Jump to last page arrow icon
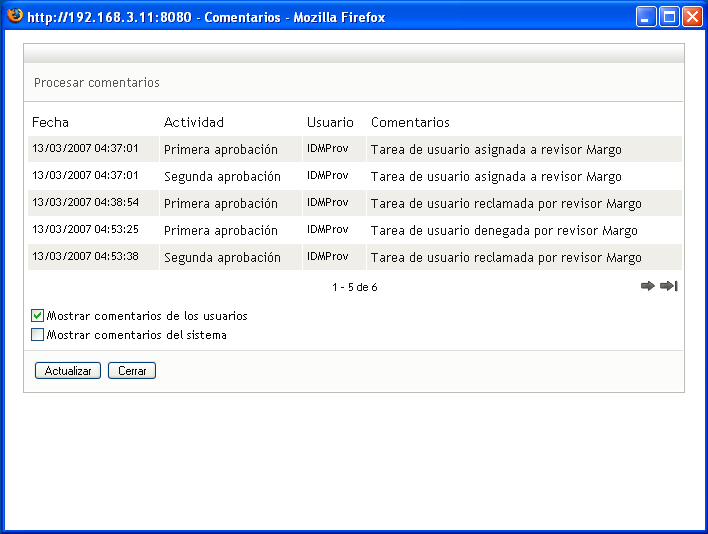Image resolution: width=708 pixels, height=534 pixels. click(669, 286)
